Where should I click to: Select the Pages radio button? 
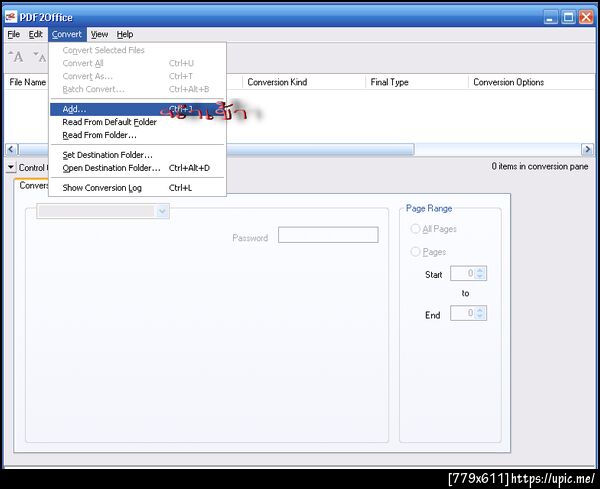415,252
